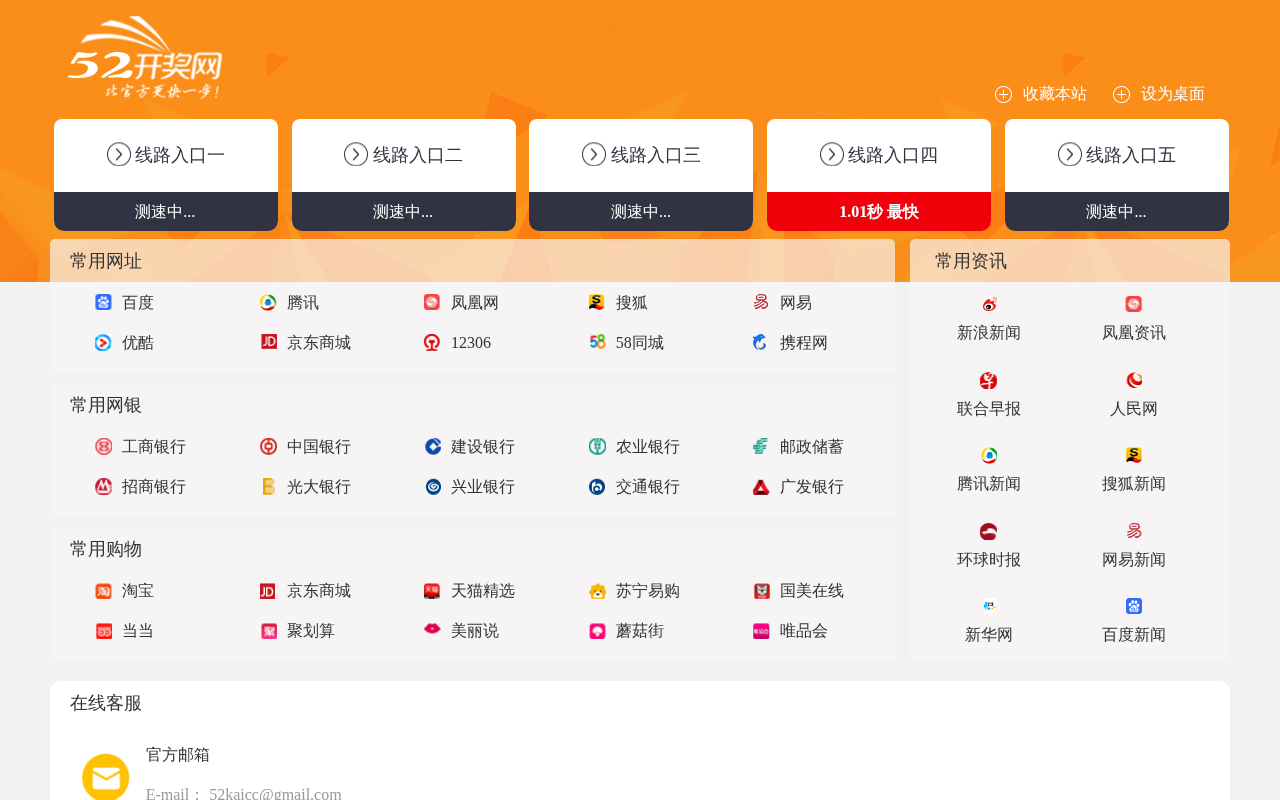The width and height of the screenshot is (1280, 800).
Task: Click the plus icon beside 收藏本站
Action: pos(1003,94)
